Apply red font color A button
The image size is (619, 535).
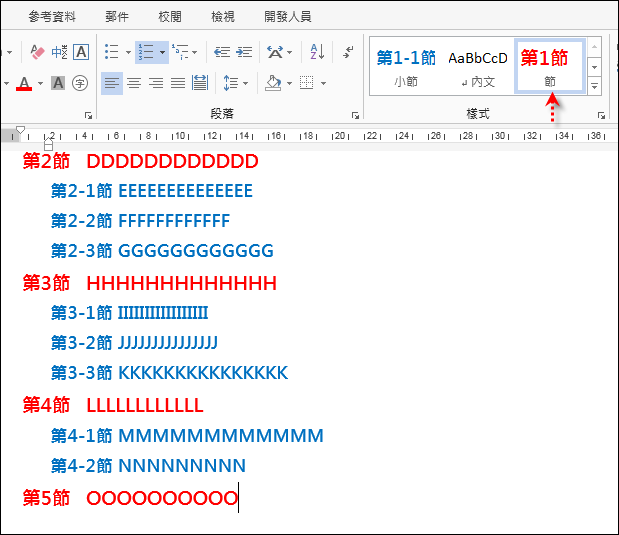coord(24,83)
